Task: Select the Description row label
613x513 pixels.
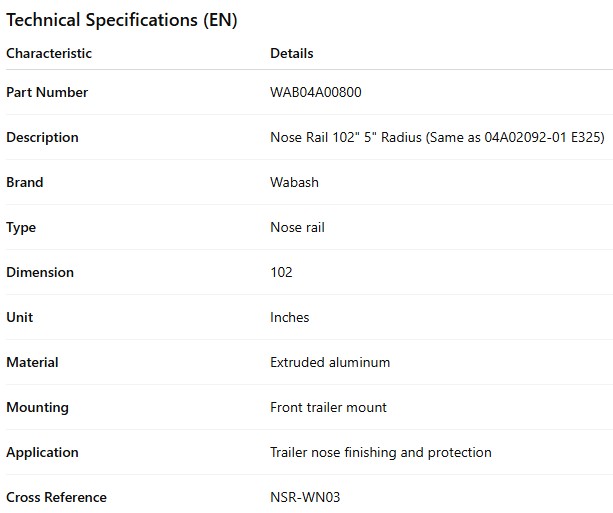Action: click(42, 137)
